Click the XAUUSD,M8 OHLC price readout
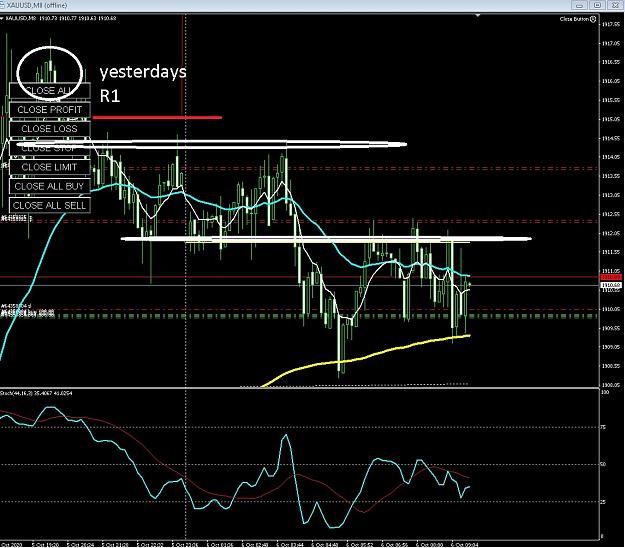 (78, 18)
